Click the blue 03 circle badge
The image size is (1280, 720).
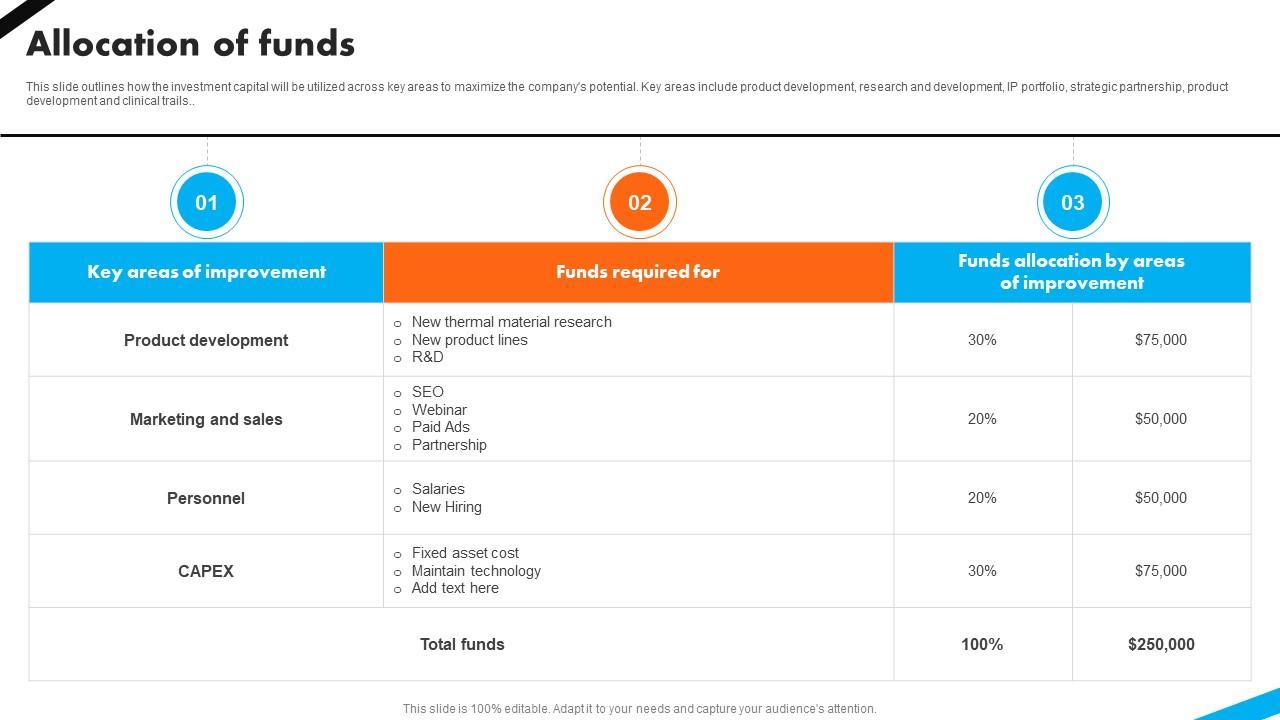coord(1073,203)
